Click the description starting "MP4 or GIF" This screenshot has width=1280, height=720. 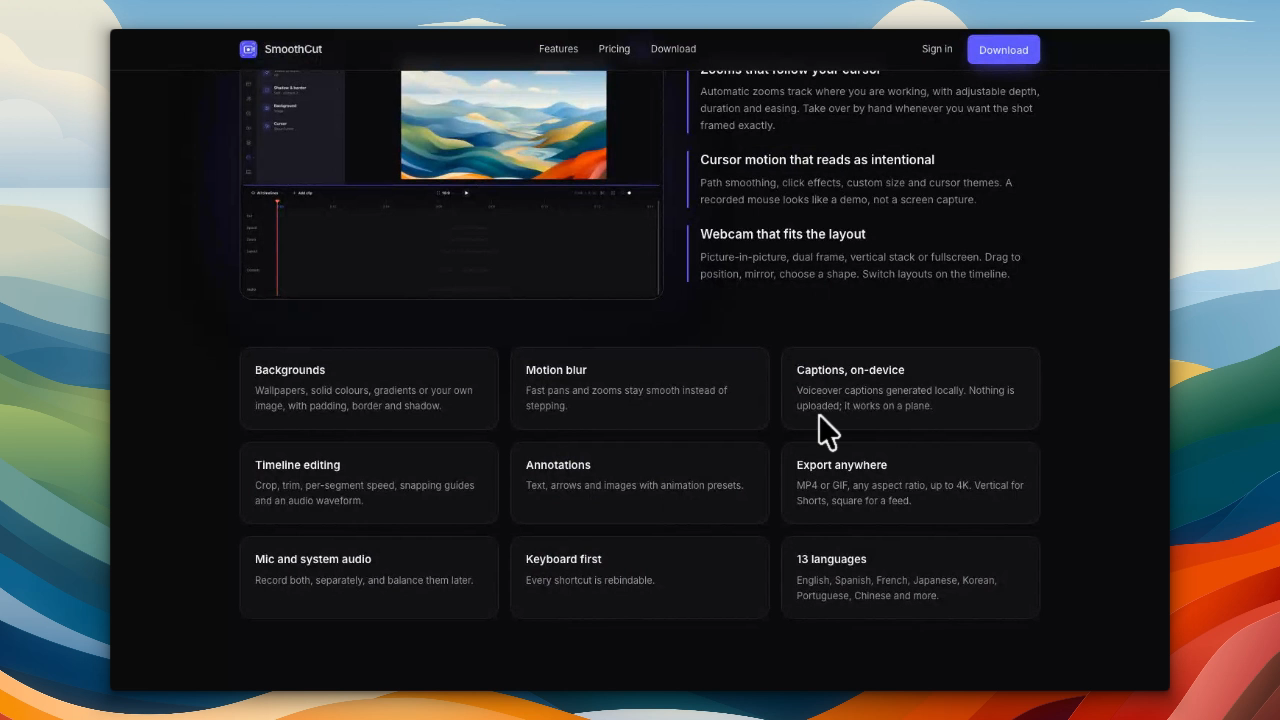coord(910,493)
